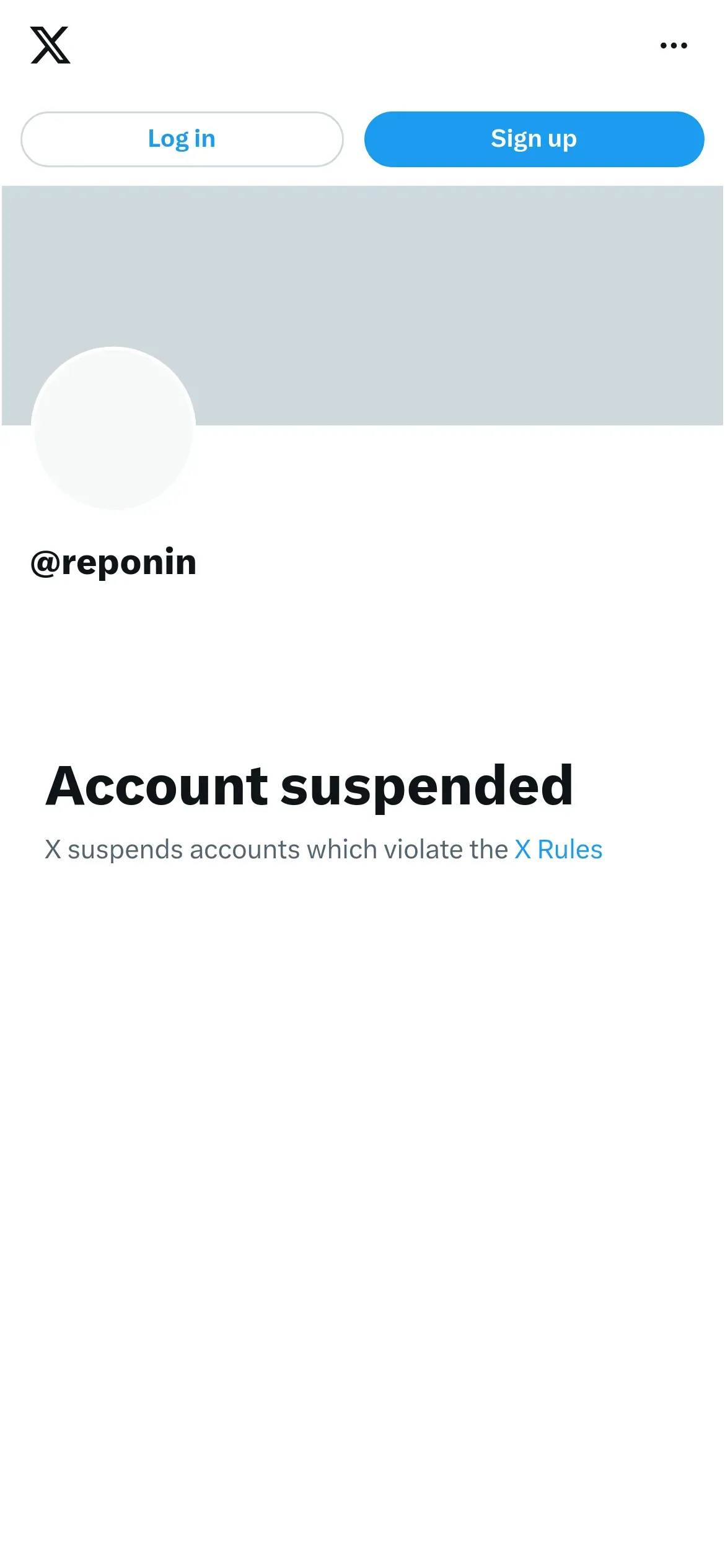Select the word 'suspended' in the heading
Screen dimensions: 725x1568
(427, 788)
